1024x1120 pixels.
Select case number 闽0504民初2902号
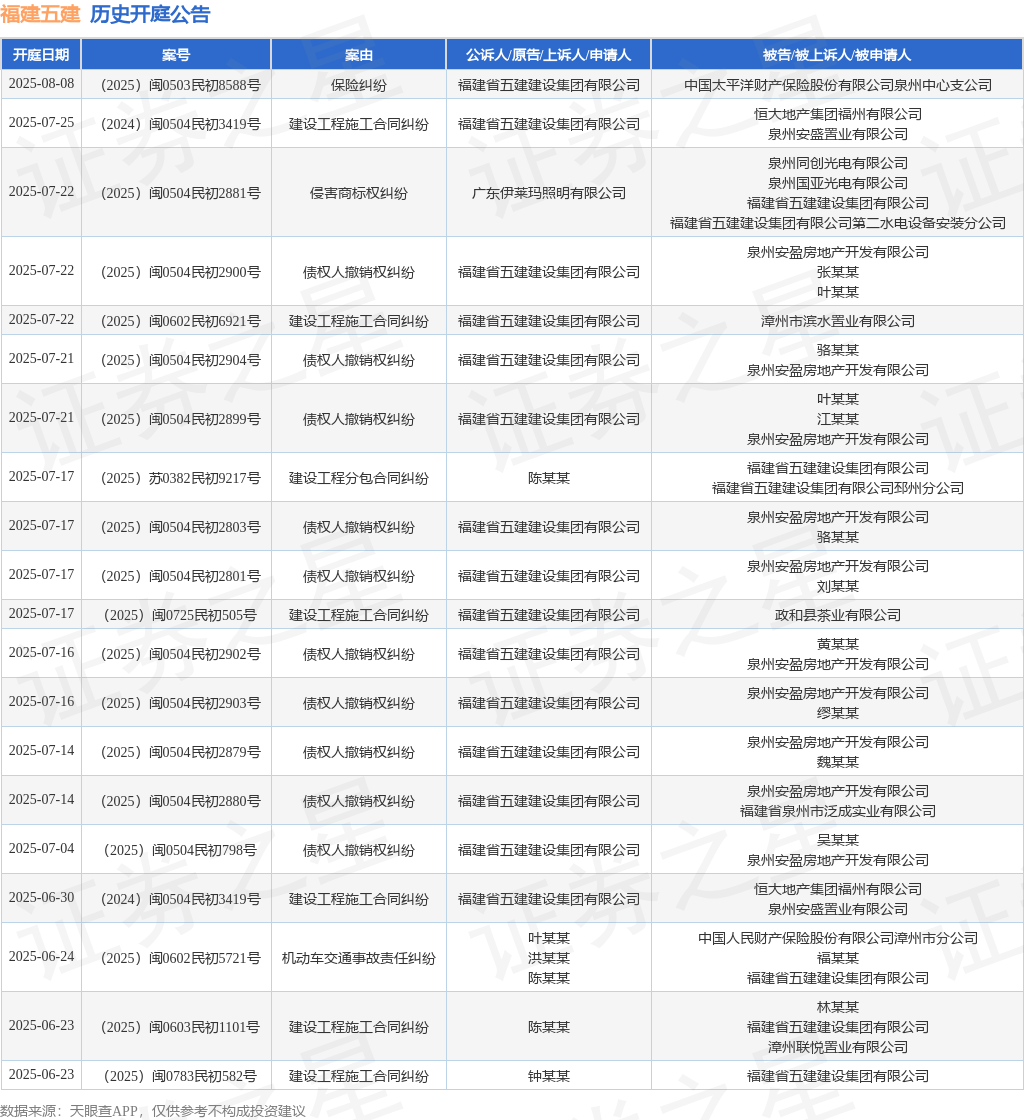tap(181, 654)
